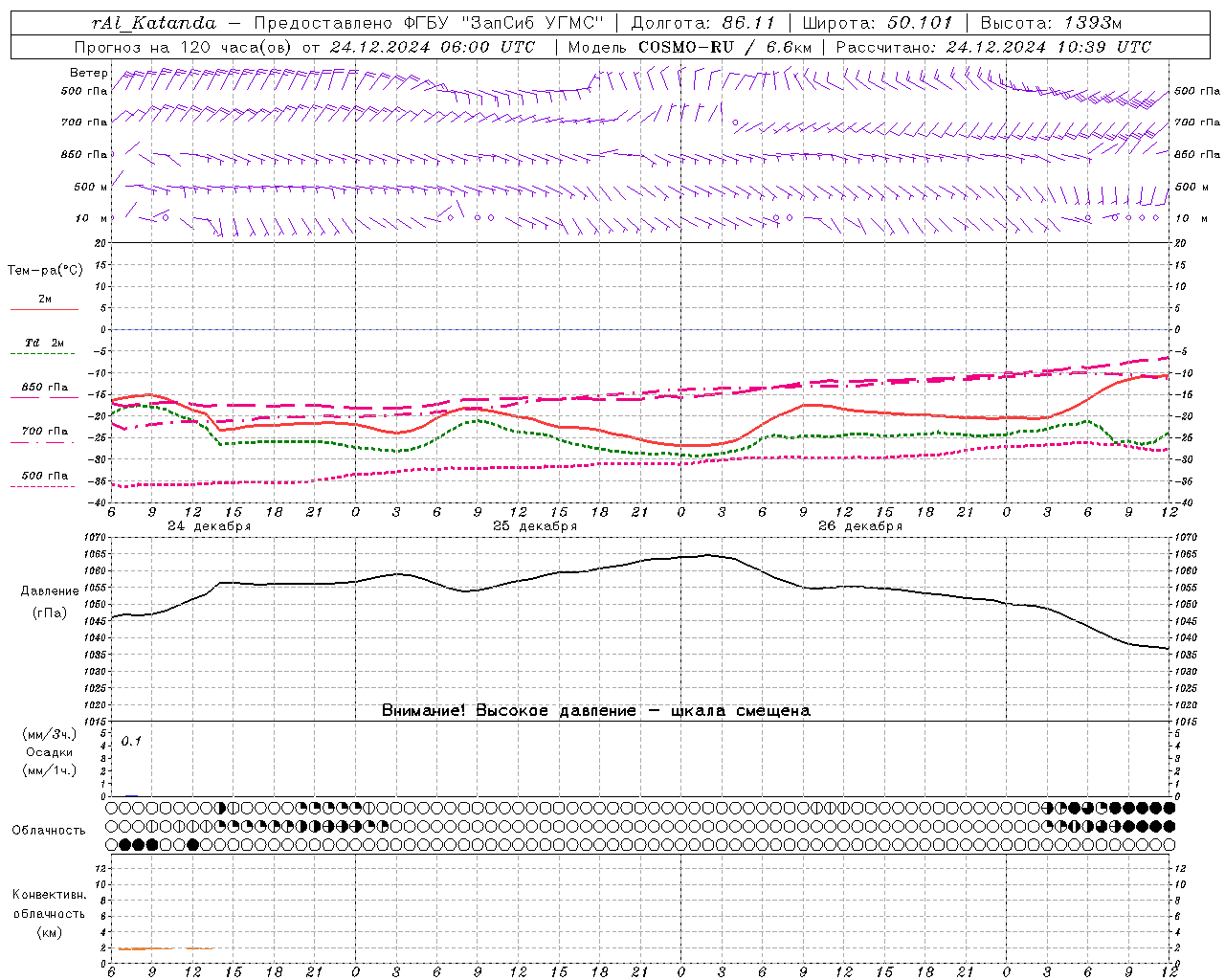Click the 25 декабря date label
Screen dimensions: 1225x980
tap(535, 526)
